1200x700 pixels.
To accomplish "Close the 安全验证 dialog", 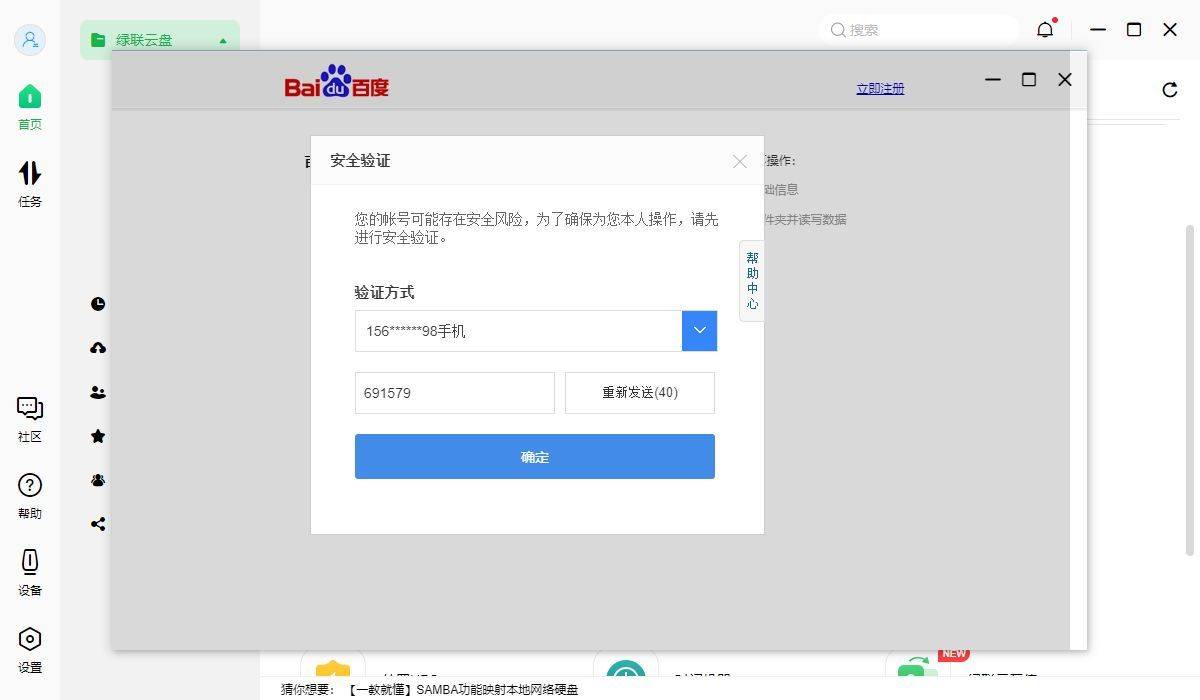I will coord(740,161).
